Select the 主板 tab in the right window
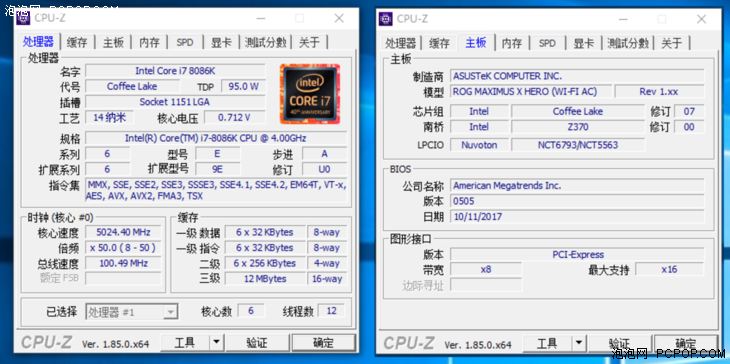 click(x=476, y=42)
